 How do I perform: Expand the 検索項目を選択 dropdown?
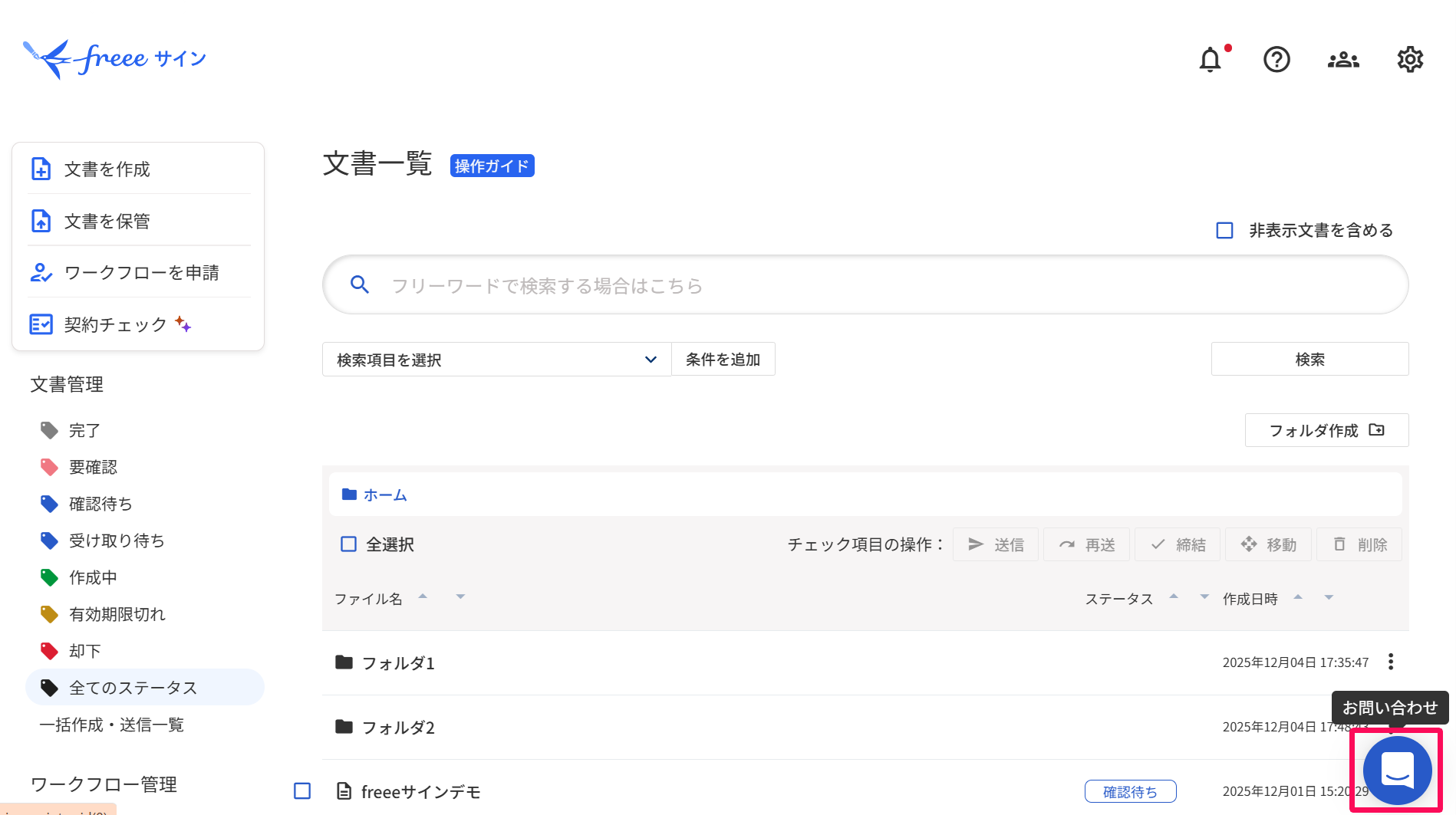[x=496, y=359]
